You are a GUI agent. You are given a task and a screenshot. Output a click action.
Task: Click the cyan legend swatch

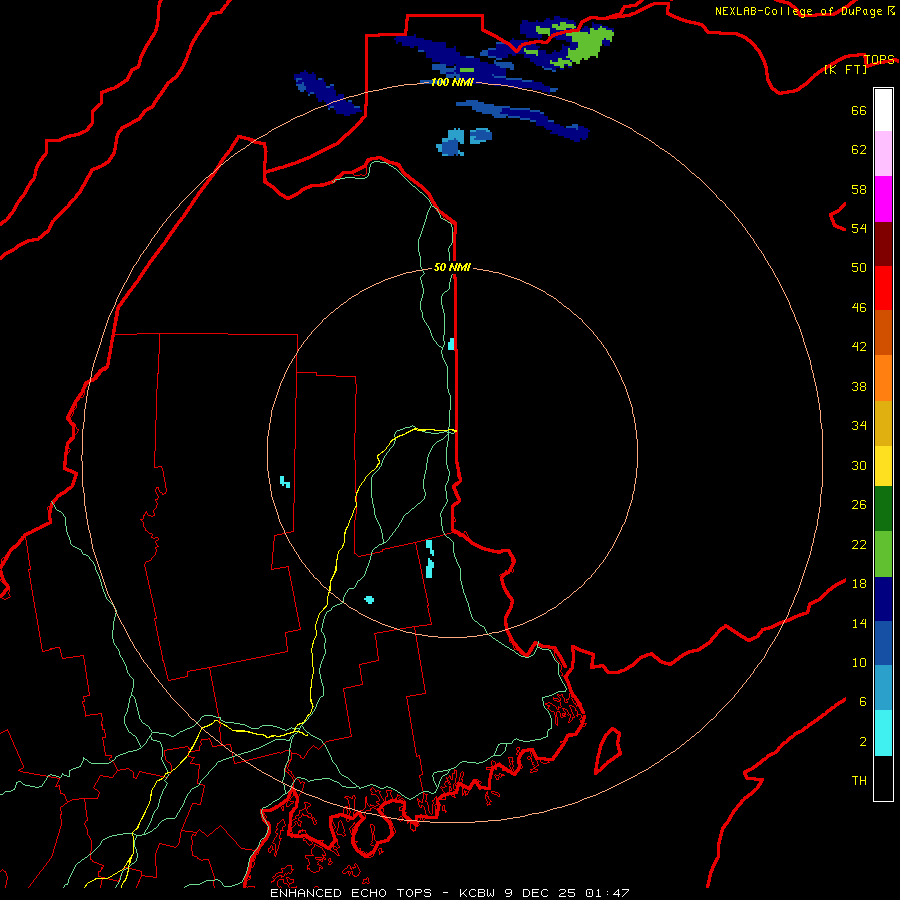click(x=883, y=733)
